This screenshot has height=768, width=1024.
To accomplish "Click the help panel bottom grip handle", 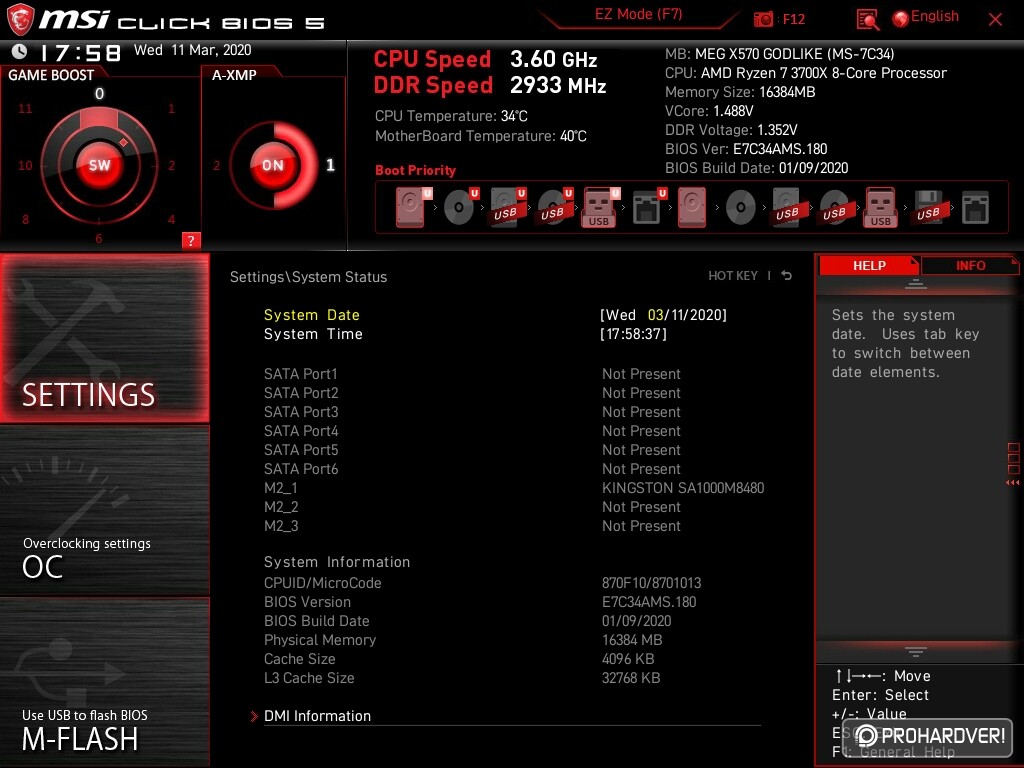I will 916,651.
